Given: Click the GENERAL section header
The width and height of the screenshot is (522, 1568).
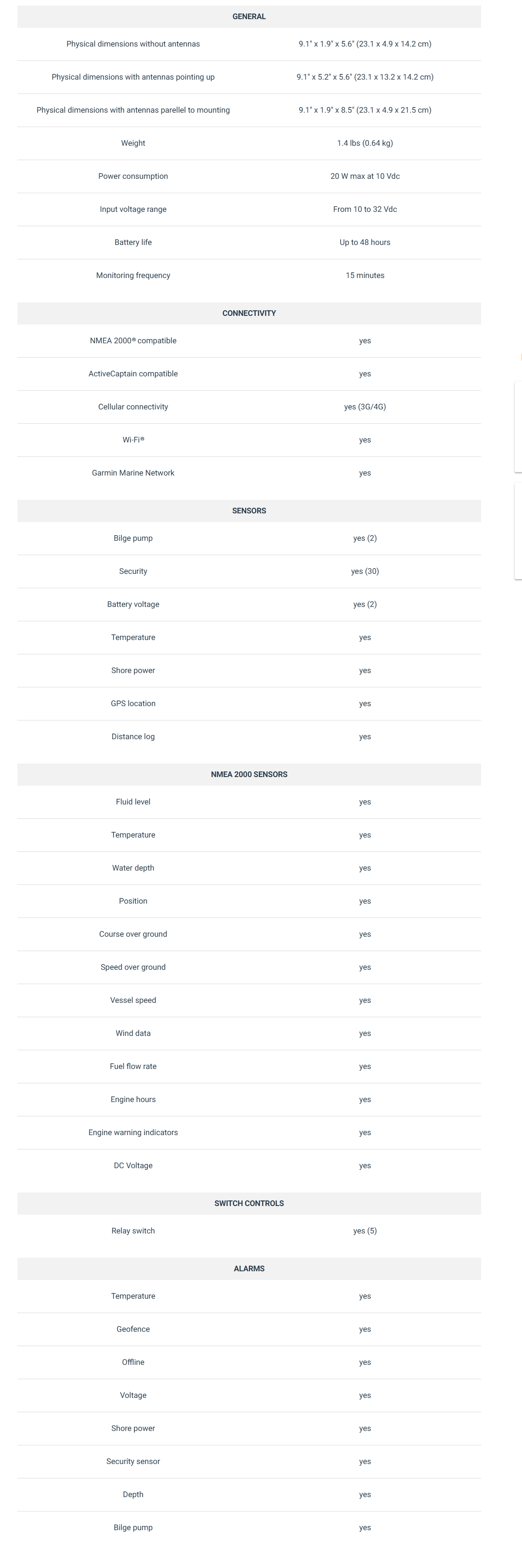Looking at the screenshot, I should point(249,17).
